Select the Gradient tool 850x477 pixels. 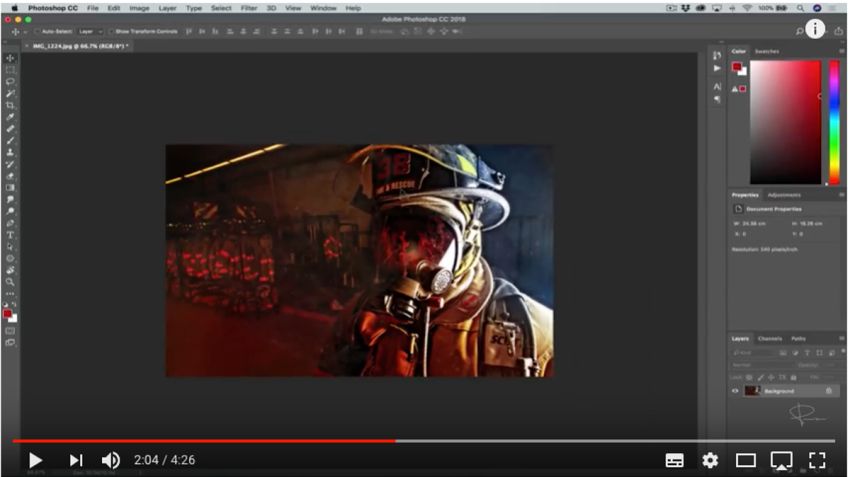tap(10, 188)
